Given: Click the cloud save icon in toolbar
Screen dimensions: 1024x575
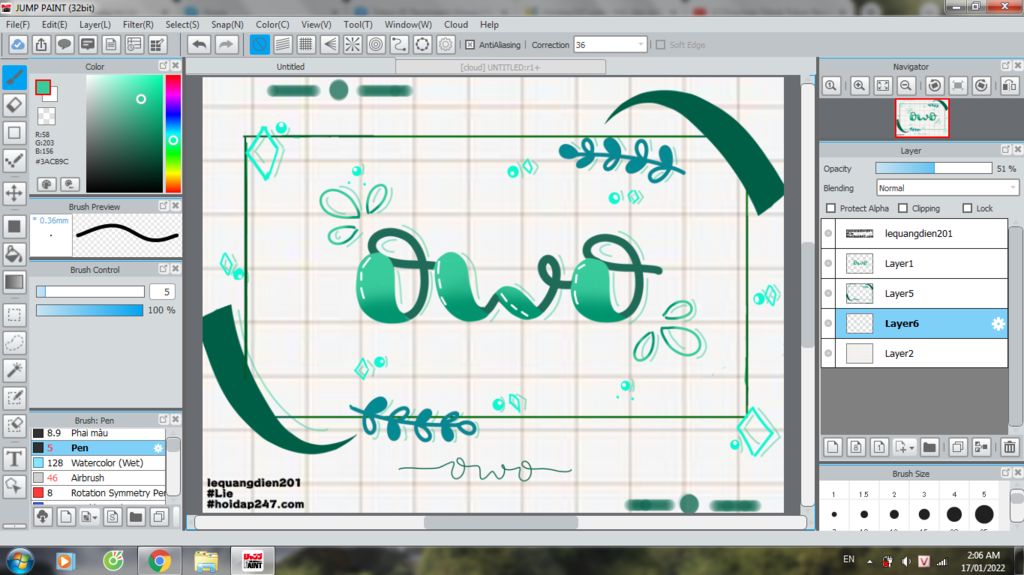Looking at the screenshot, I should click(18, 44).
